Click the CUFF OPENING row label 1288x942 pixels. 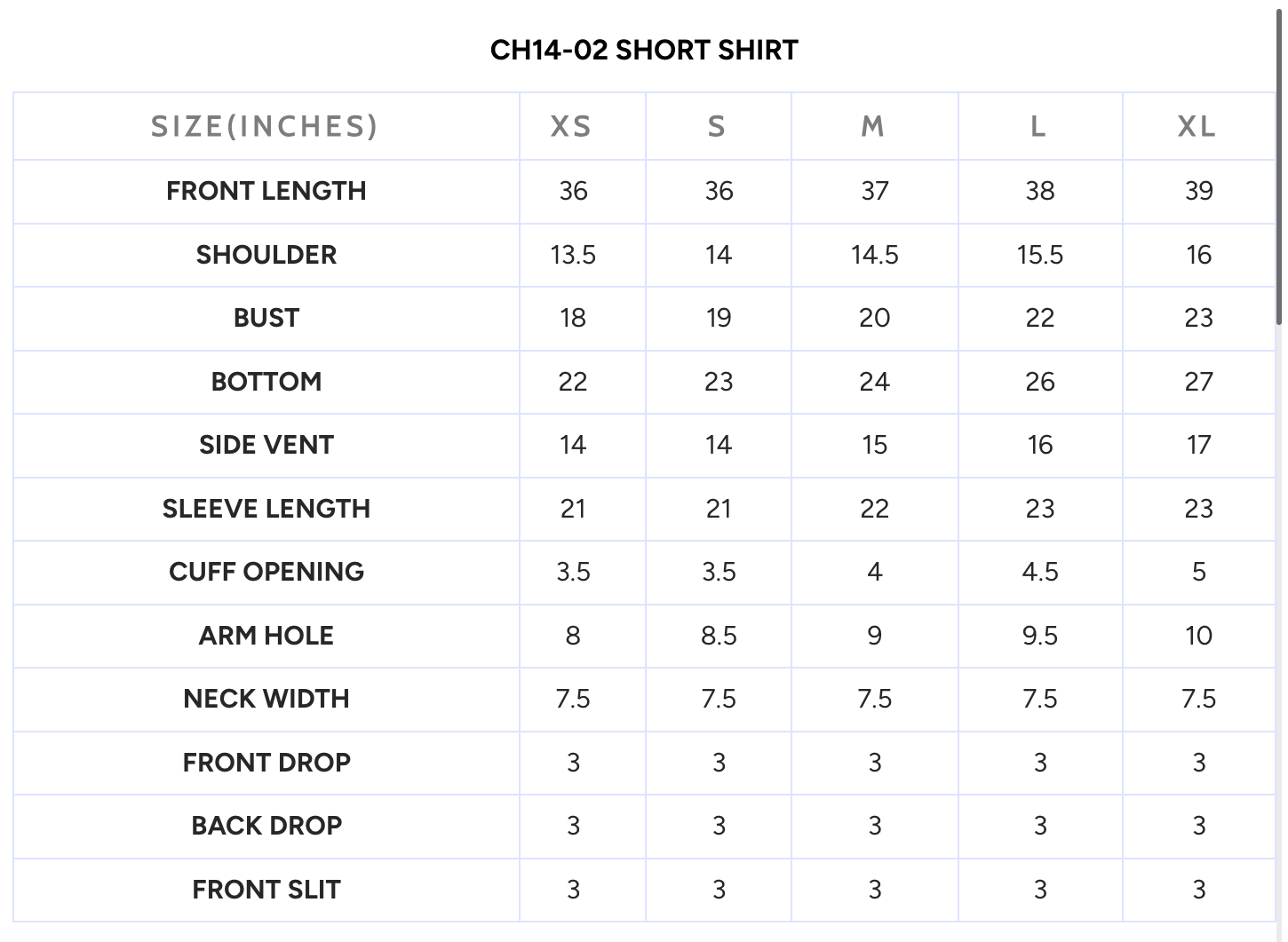coord(266,572)
